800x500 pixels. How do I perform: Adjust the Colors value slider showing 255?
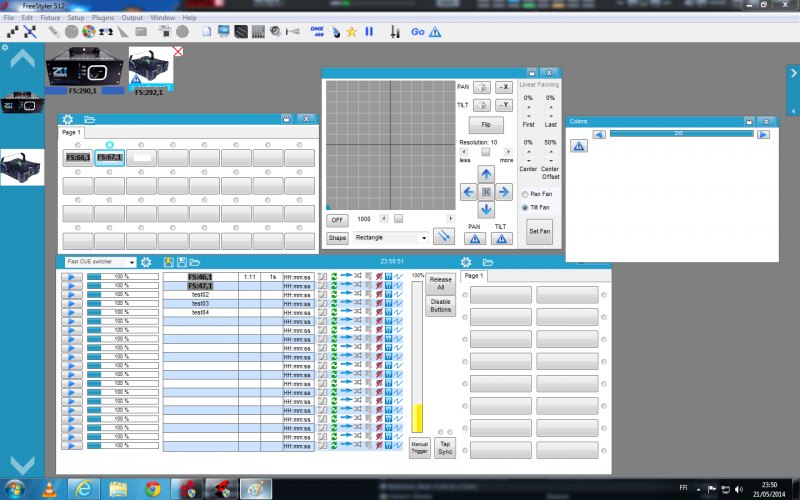click(x=681, y=134)
